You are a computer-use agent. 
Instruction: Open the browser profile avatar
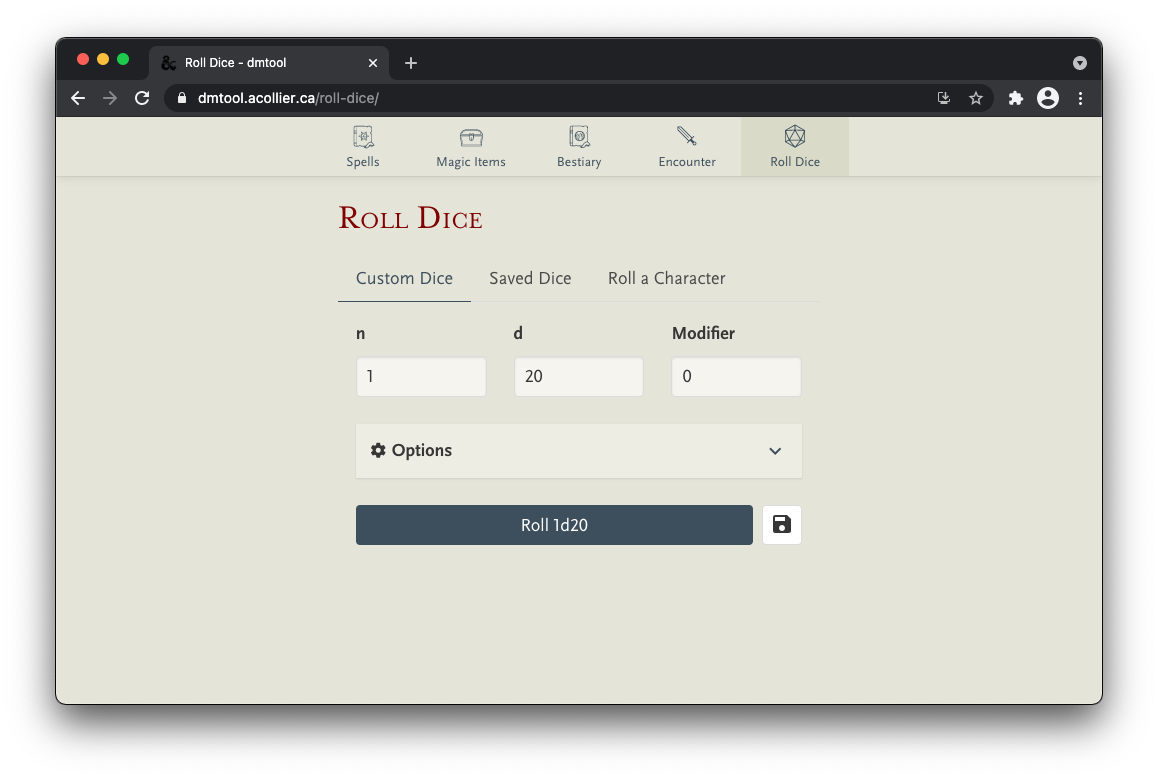(1047, 98)
